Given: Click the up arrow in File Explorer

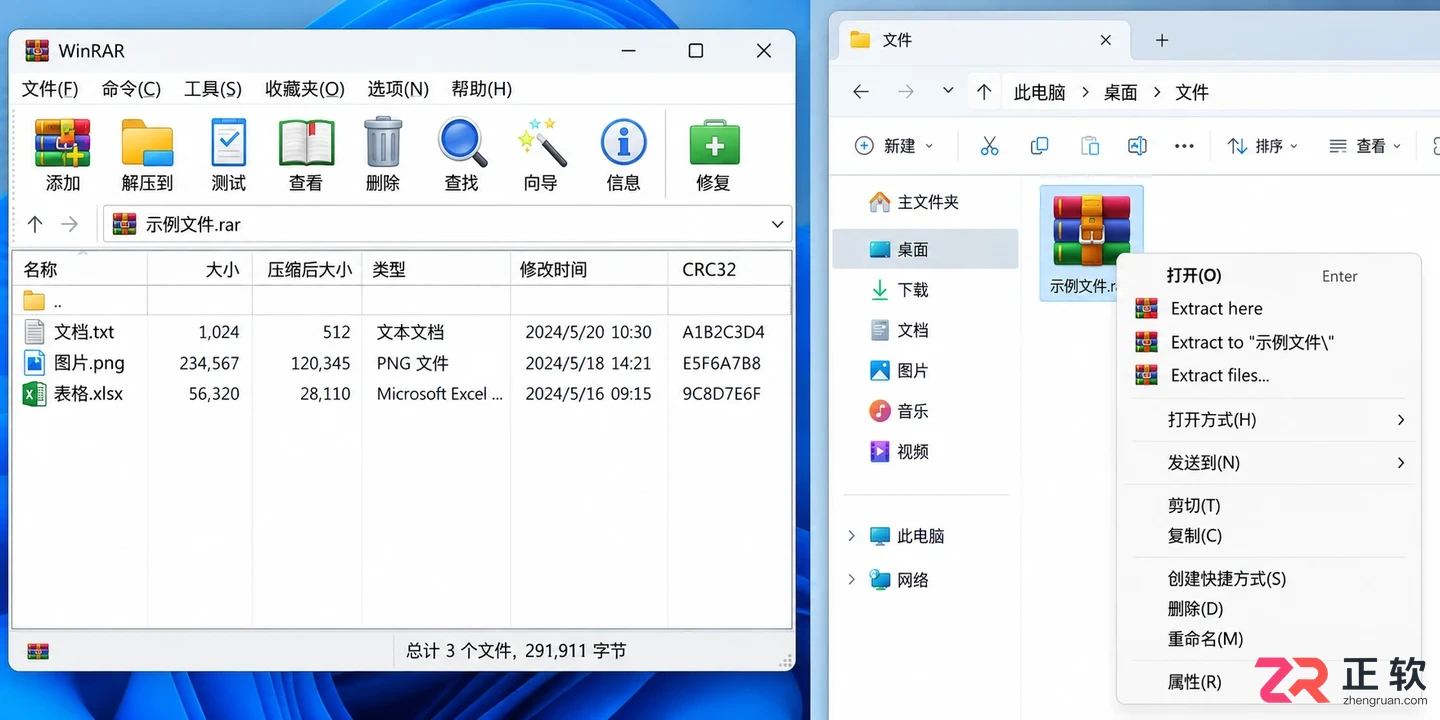Looking at the screenshot, I should click(x=984, y=92).
